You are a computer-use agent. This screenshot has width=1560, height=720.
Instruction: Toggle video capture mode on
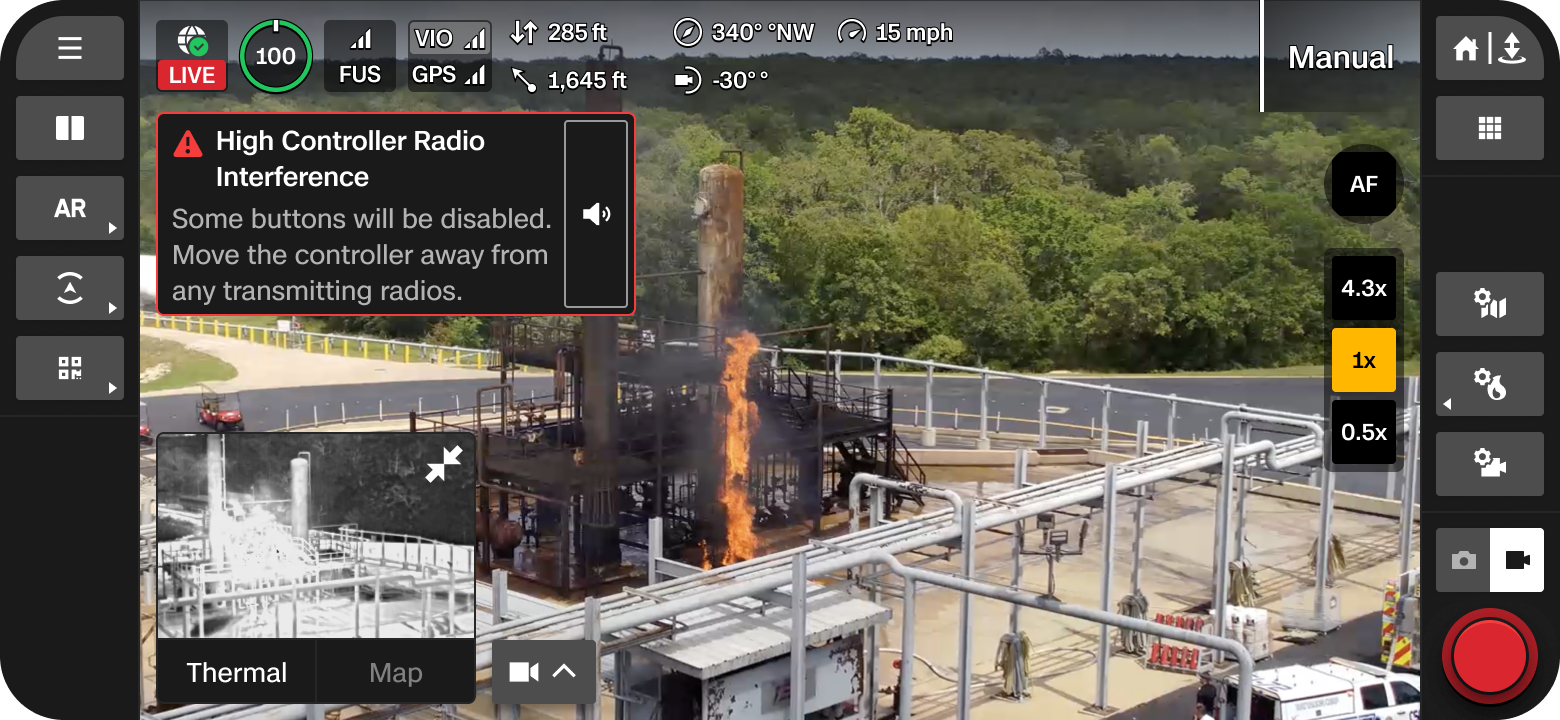[x=1518, y=560]
